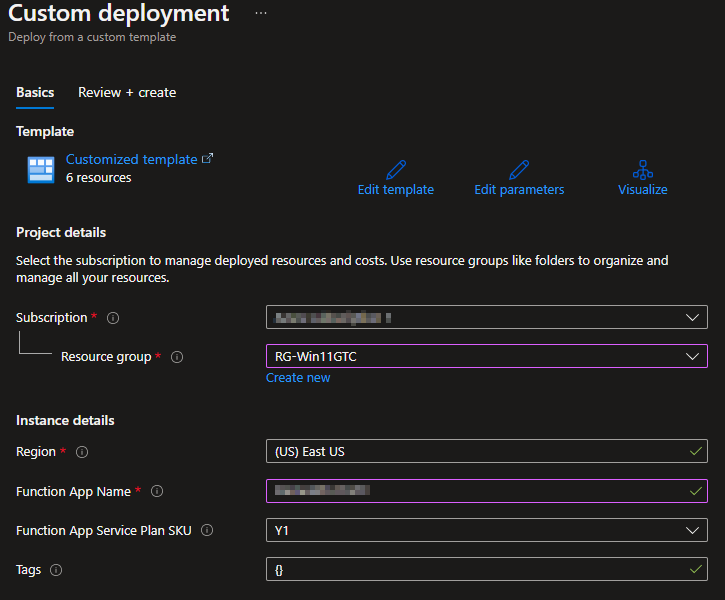The image size is (725, 600).
Task: Show info tooltip for Resource group
Action: click(177, 357)
